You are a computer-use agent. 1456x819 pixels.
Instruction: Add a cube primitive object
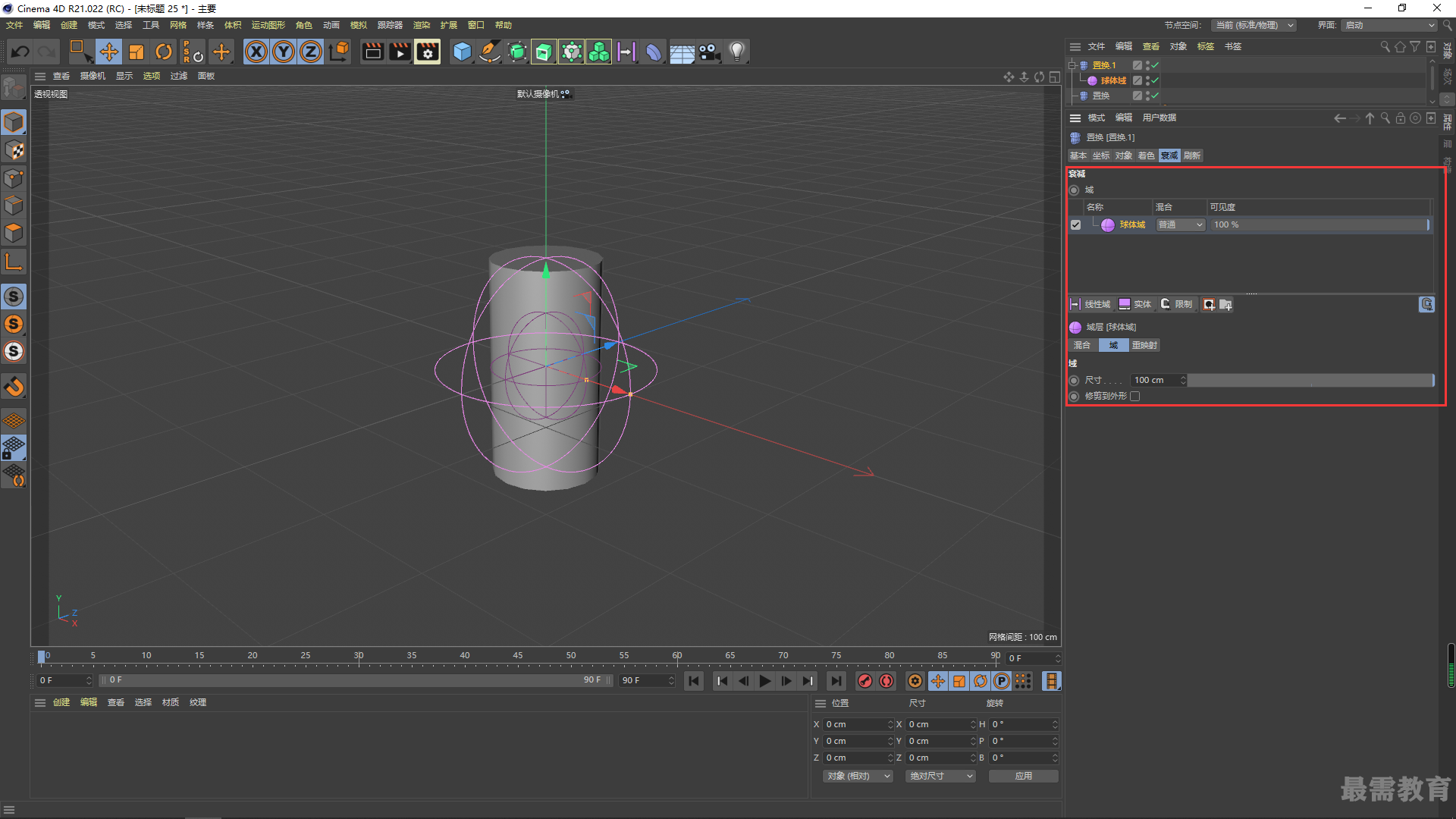click(x=462, y=52)
